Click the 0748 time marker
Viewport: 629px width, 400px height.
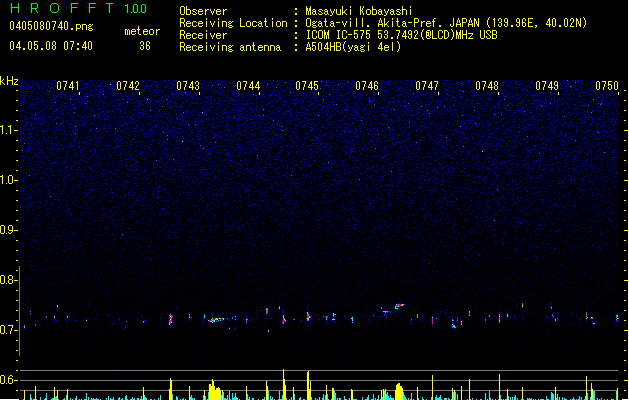coord(487,85)
